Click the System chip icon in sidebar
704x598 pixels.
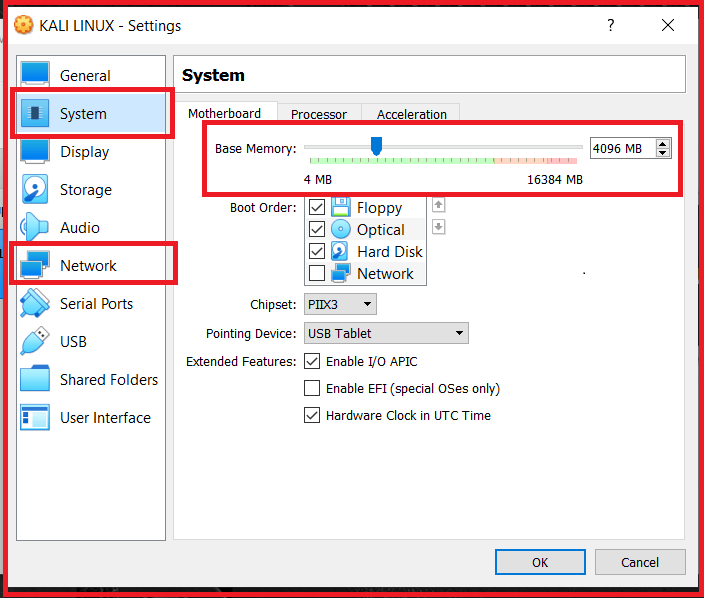point(35,113)
